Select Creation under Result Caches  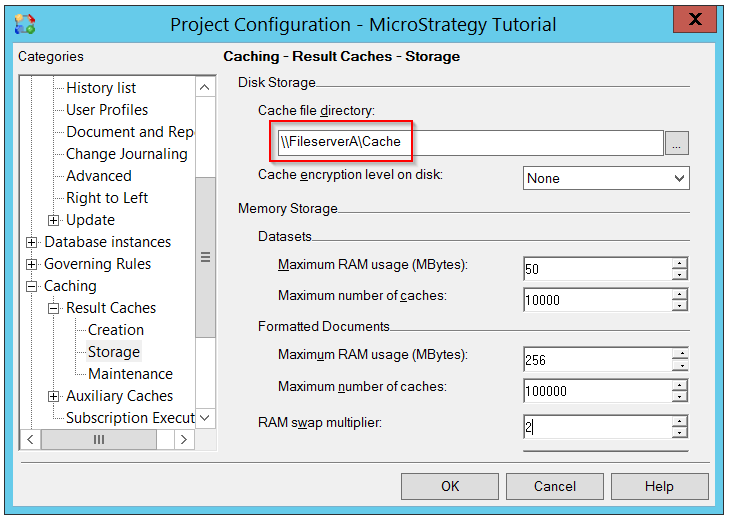coord(115,330)
